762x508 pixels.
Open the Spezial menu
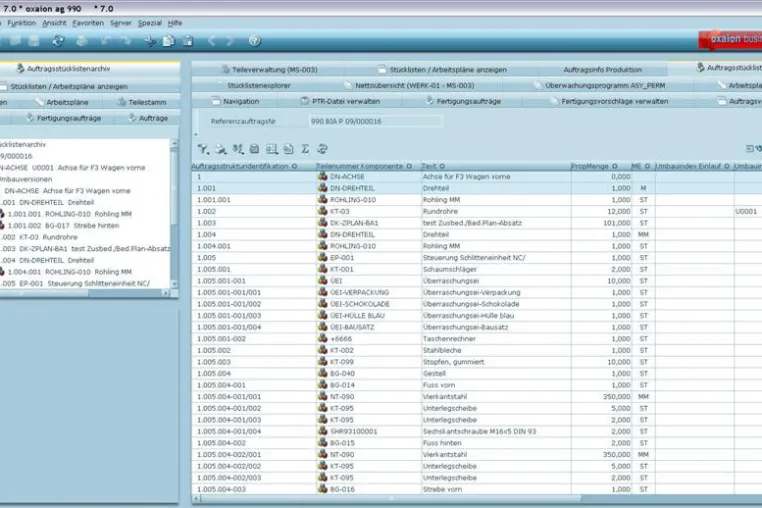[x=150, y=23]
